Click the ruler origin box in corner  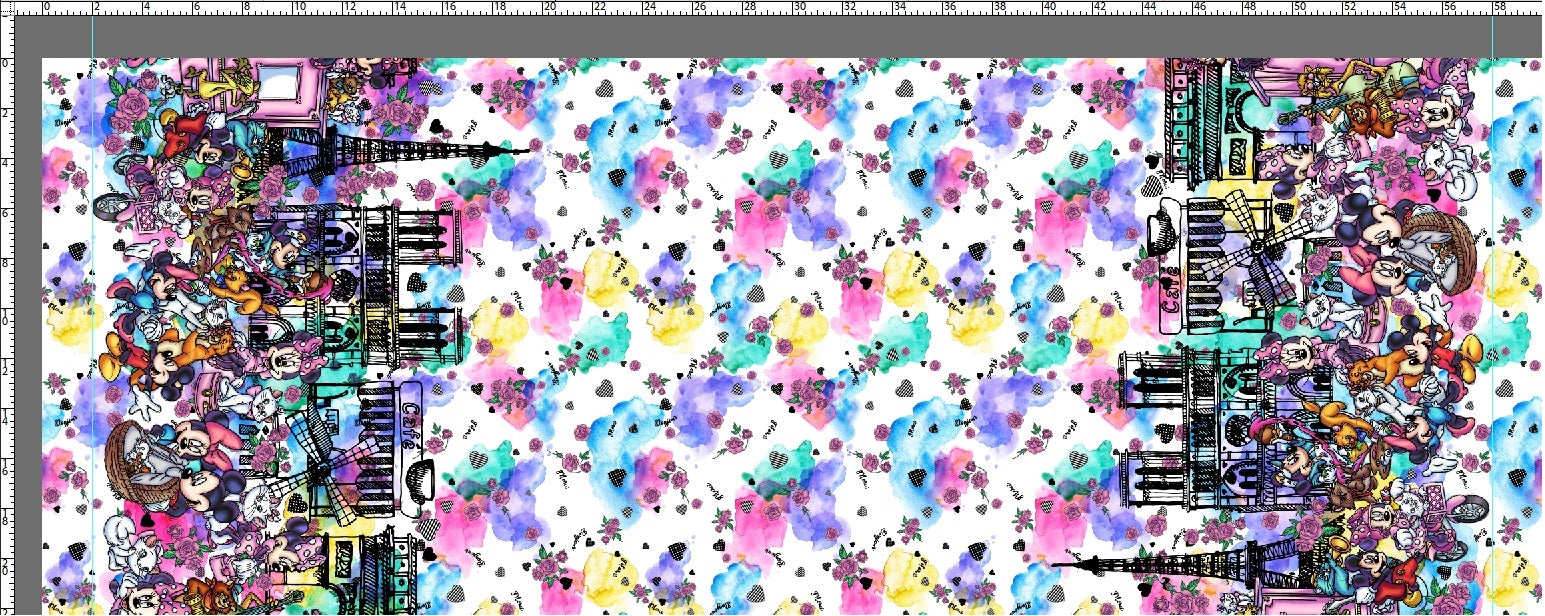pyautogui.click(x=6, y=6)
